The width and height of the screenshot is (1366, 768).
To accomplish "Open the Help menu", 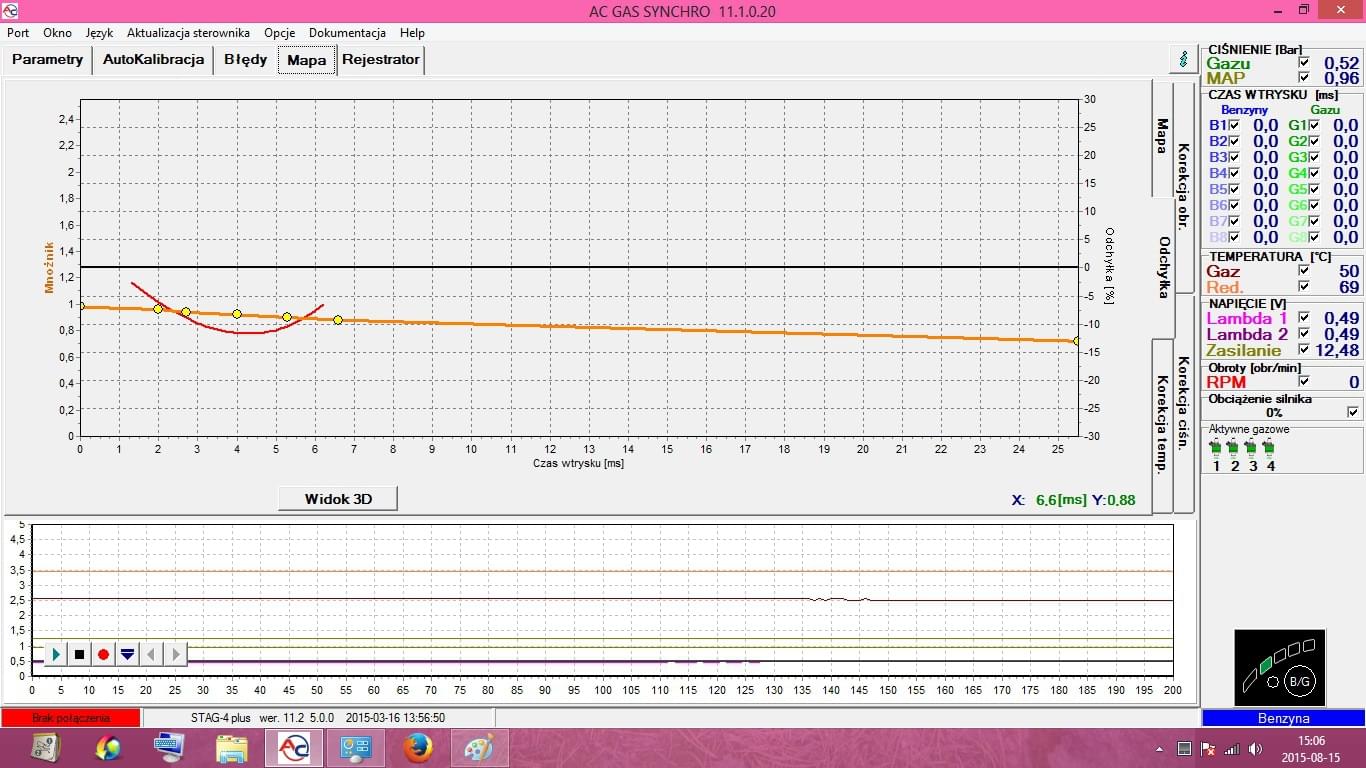I will [412, 33].
